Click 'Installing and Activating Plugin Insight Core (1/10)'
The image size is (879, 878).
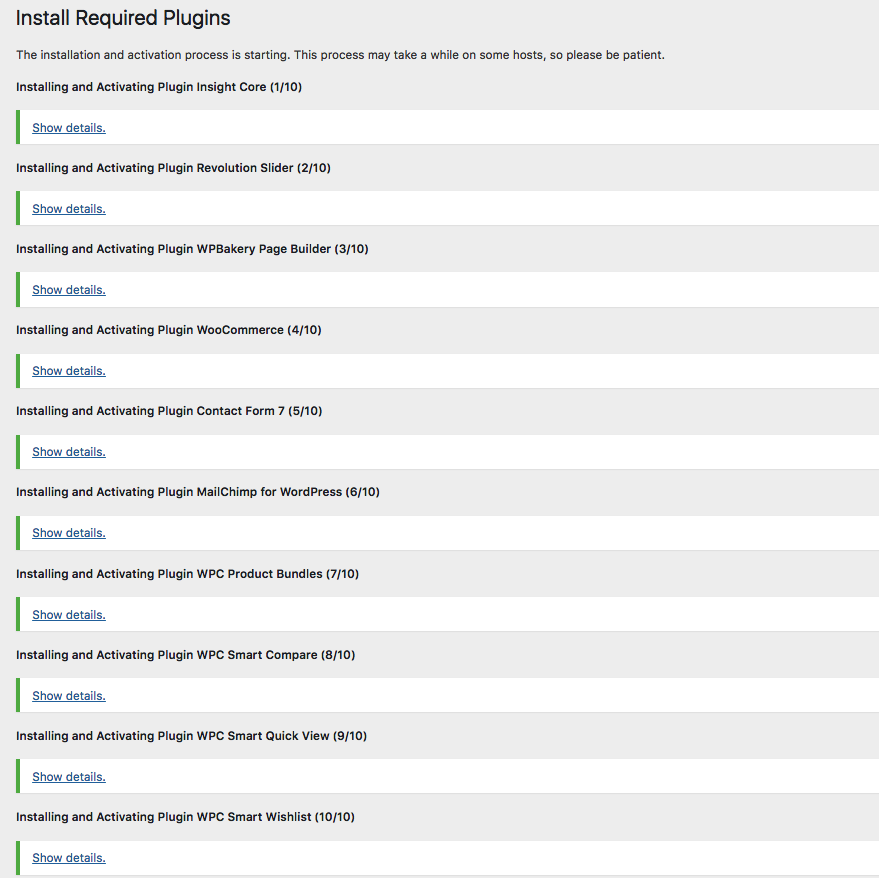tap(159, 87)
